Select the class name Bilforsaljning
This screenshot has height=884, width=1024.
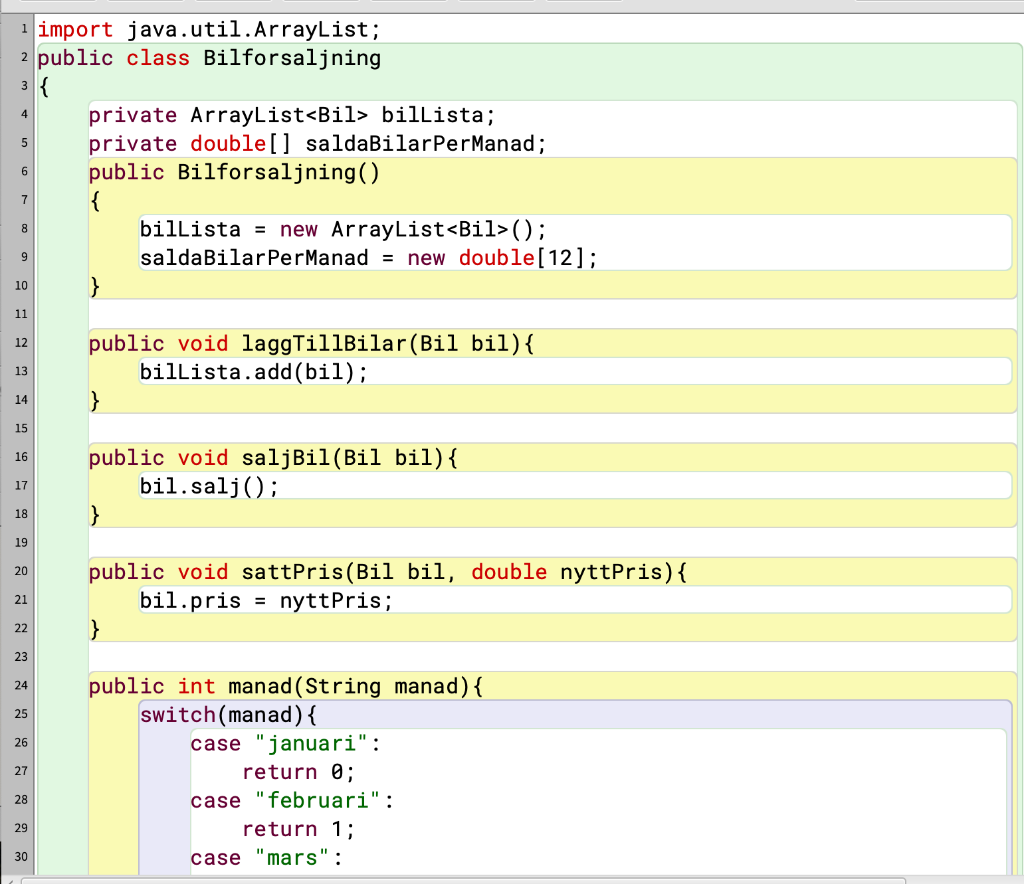click(290, 57)
